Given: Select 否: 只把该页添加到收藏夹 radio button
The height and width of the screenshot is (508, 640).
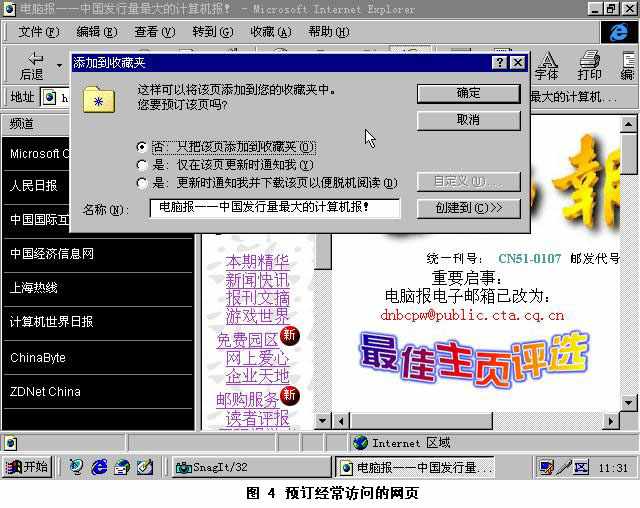Looking at the screenshot, I should (142, 147).
